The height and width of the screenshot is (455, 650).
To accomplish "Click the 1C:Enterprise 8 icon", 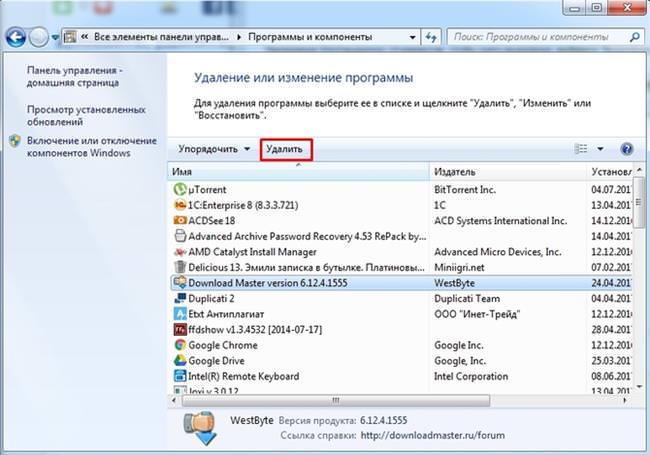I will coord(180,205).
